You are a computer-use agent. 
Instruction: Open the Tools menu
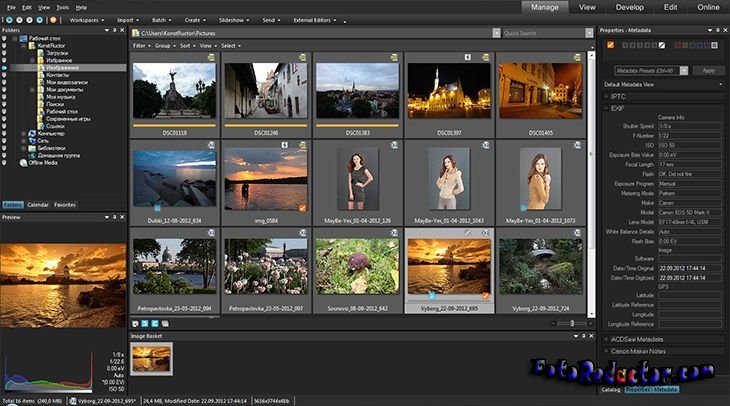pyautogui.click(x=63, y=7)
